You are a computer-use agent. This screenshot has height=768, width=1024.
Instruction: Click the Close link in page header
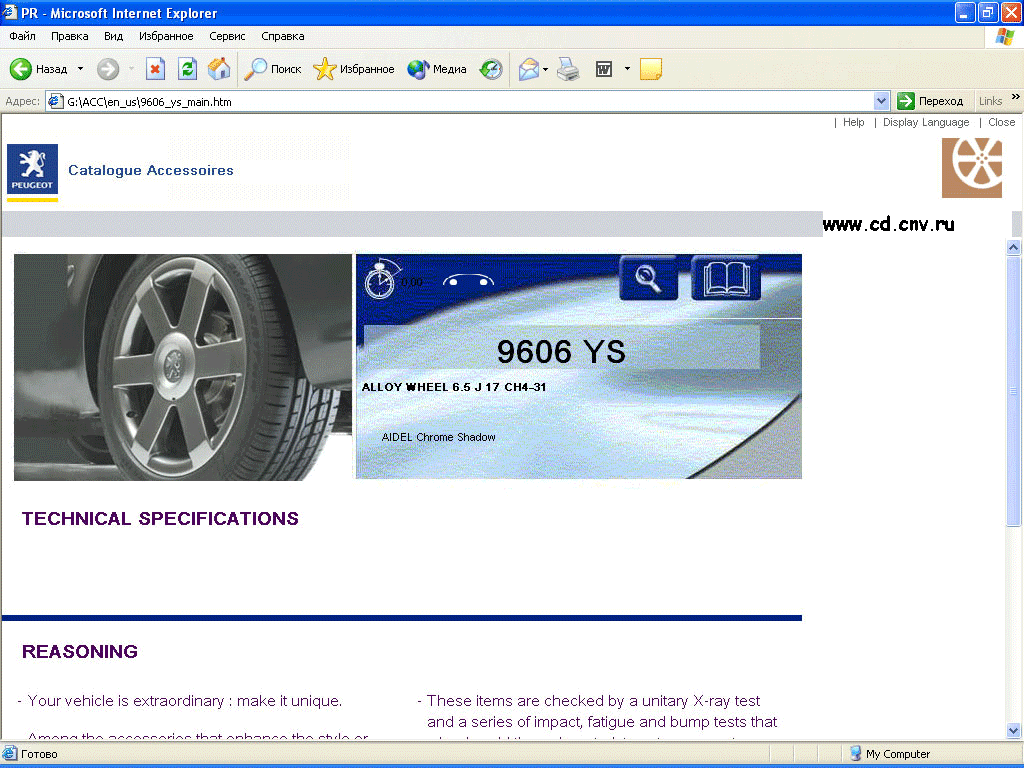pos(1001,122)
